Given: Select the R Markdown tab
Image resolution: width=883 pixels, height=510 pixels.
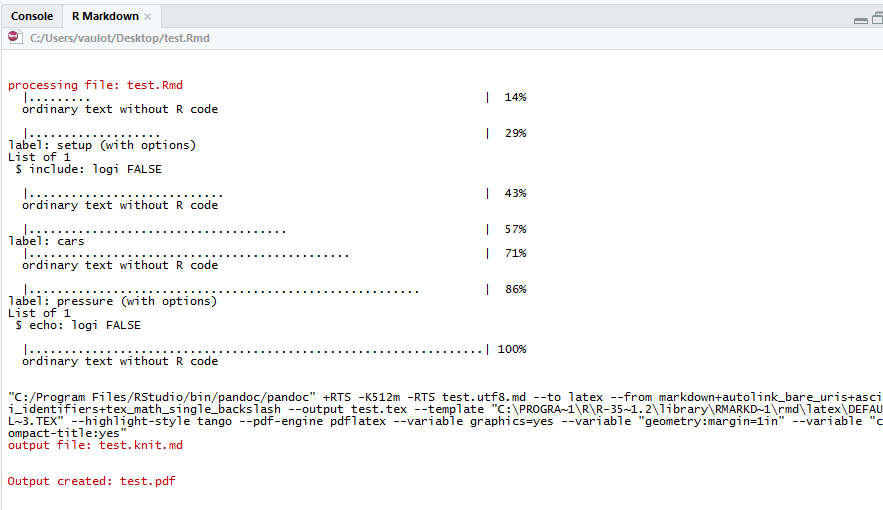Looking at the screenshot, I should pos(103,16).
